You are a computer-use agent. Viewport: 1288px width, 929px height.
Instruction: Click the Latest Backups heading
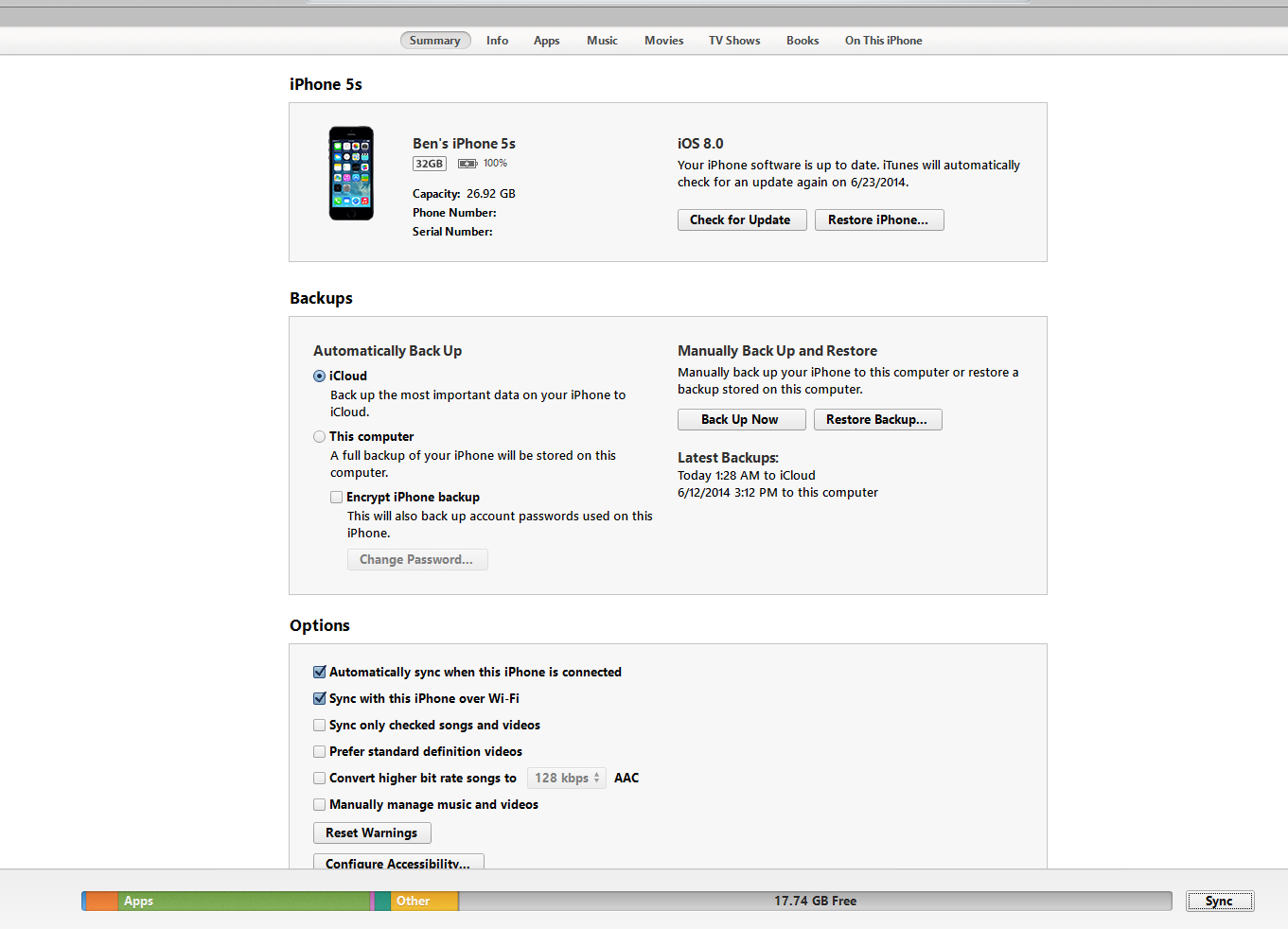pyautogui.click(x=728, y=457)
